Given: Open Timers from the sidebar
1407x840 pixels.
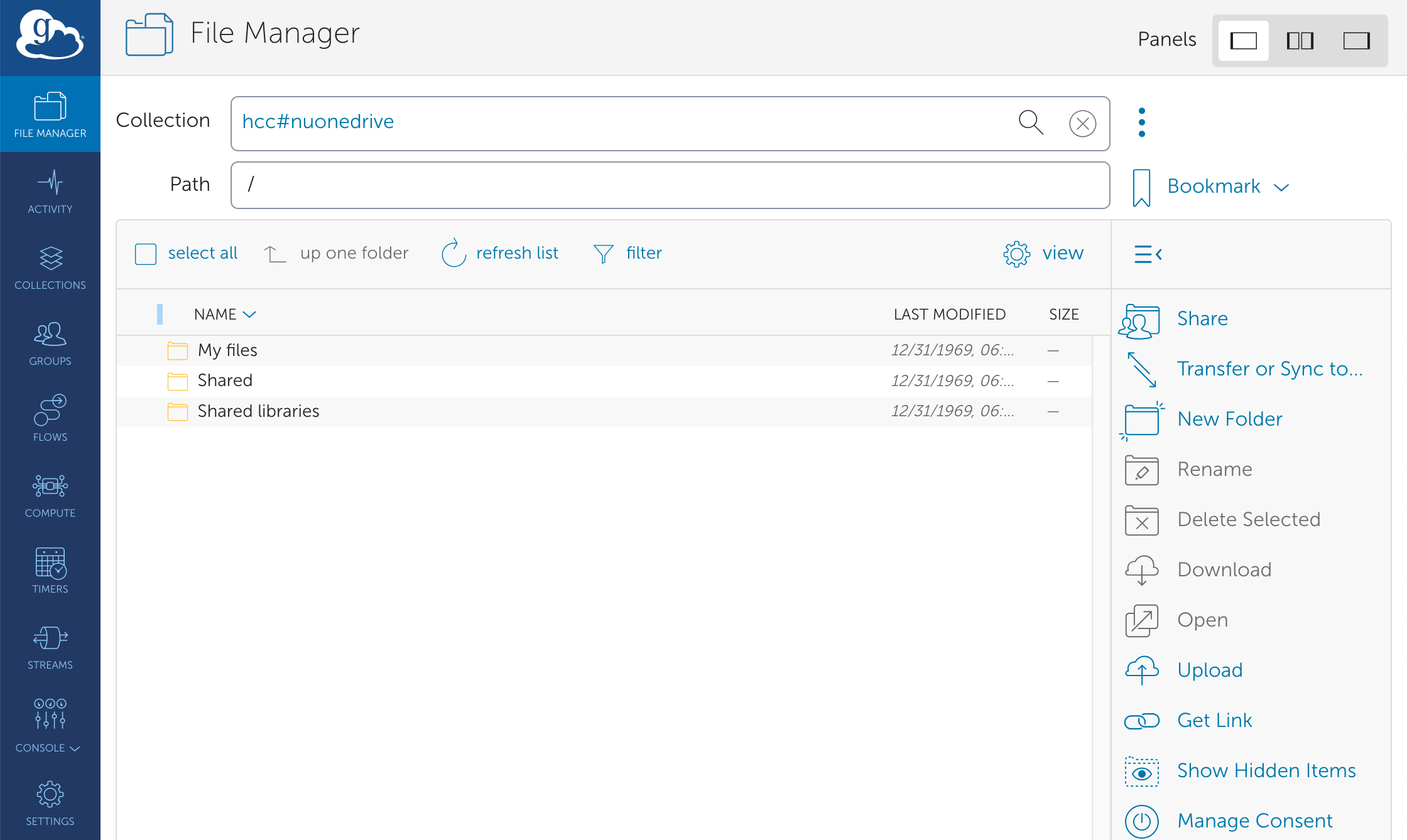Looking at the screenshot, I should point(50,571).
